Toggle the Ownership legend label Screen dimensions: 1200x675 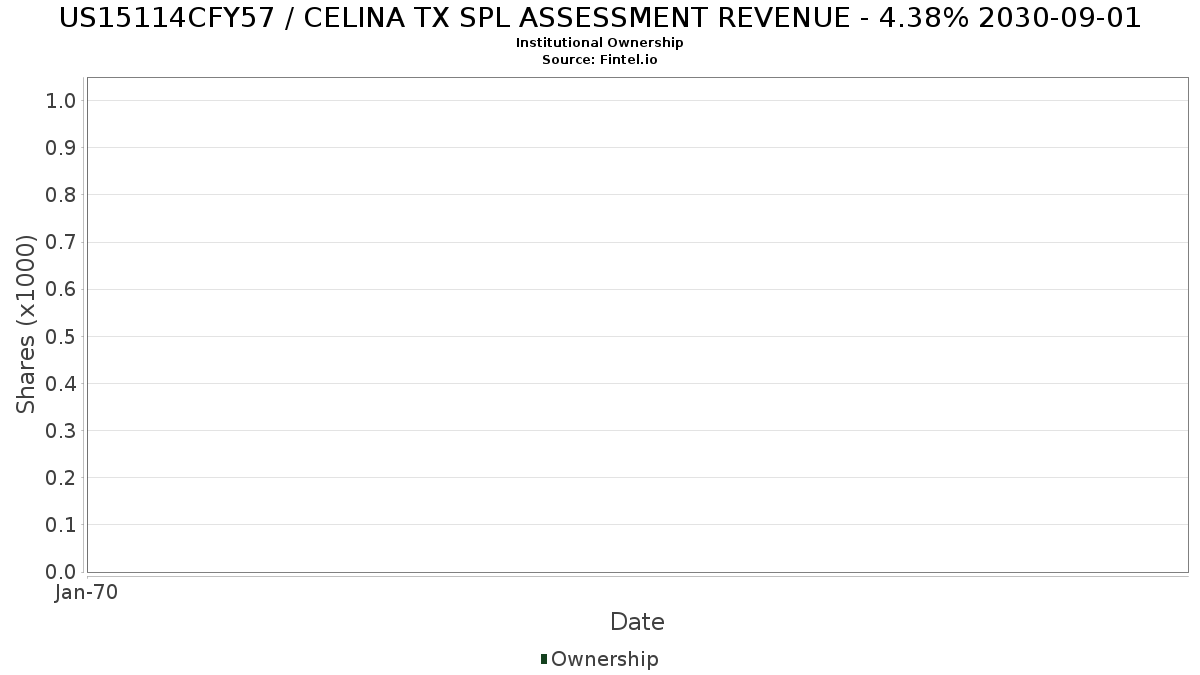point(604,659)
